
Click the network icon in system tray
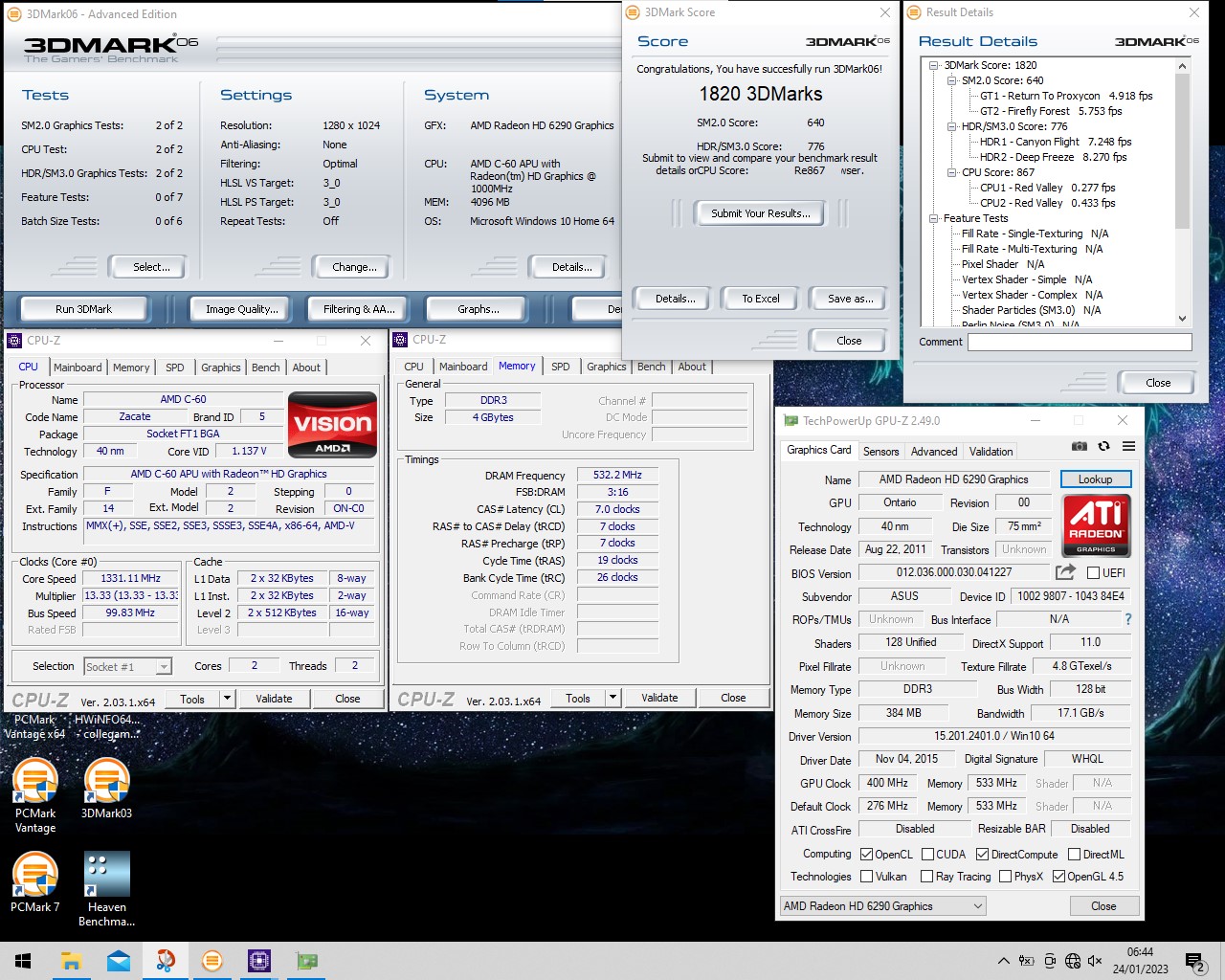[1073, 961]
